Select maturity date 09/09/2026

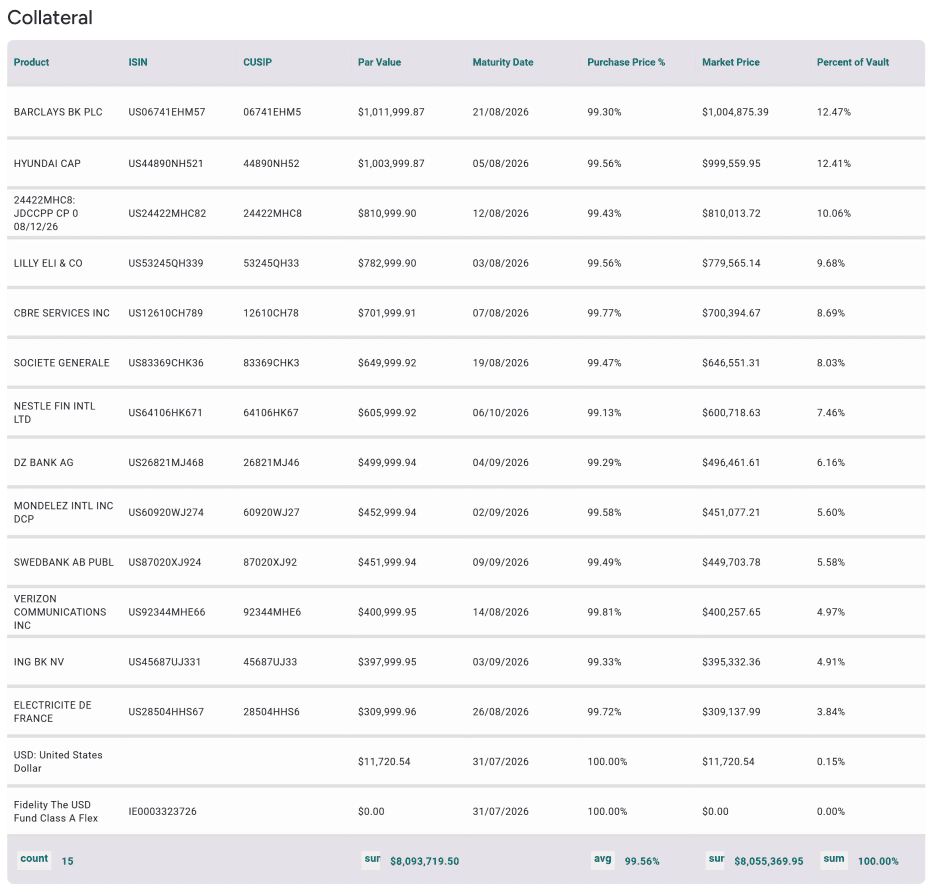point(501,562)
